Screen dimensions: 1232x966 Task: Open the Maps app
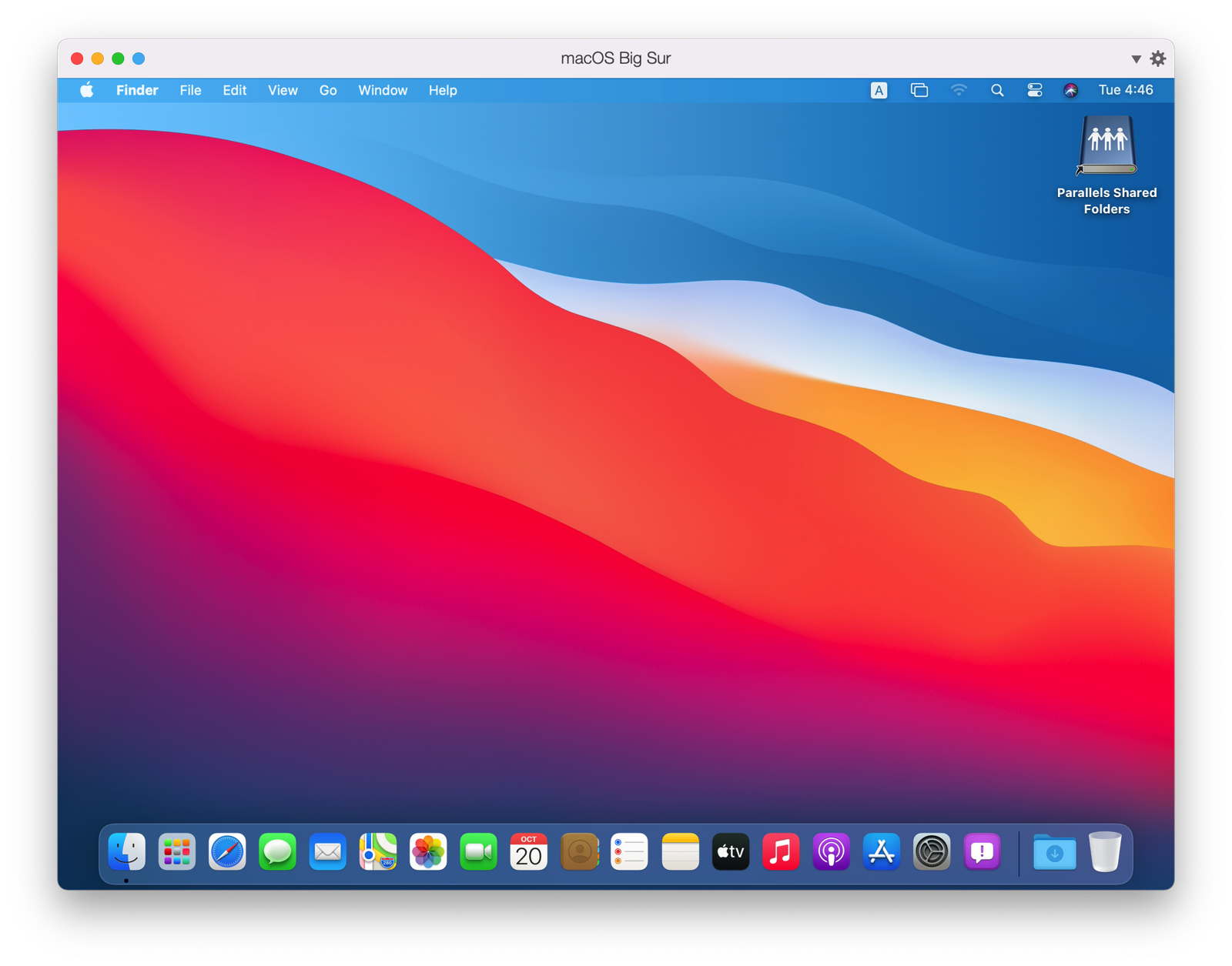click(377, 852)
